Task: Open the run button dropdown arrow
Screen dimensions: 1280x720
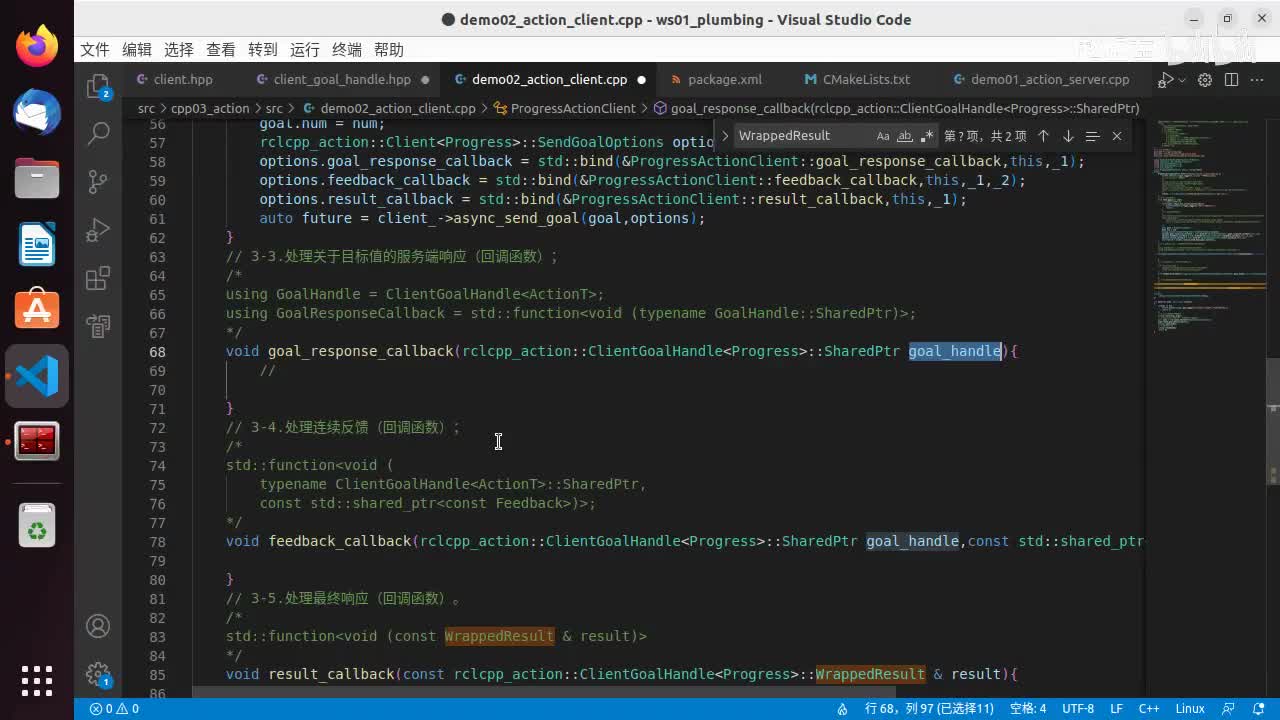Action: coord(1182,80)
